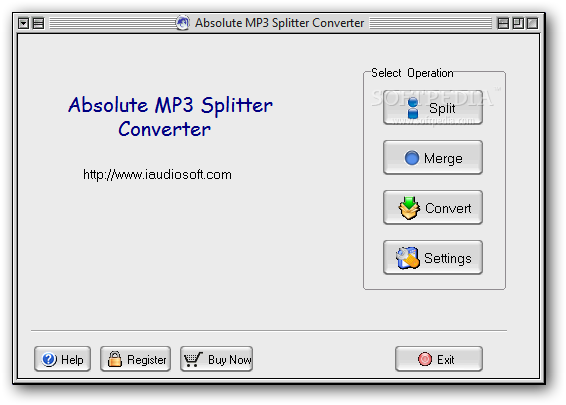The image size is (566, 405).
Task: Visit the http://www.iaudiosoft.com link
Action: tap(157, 175)
